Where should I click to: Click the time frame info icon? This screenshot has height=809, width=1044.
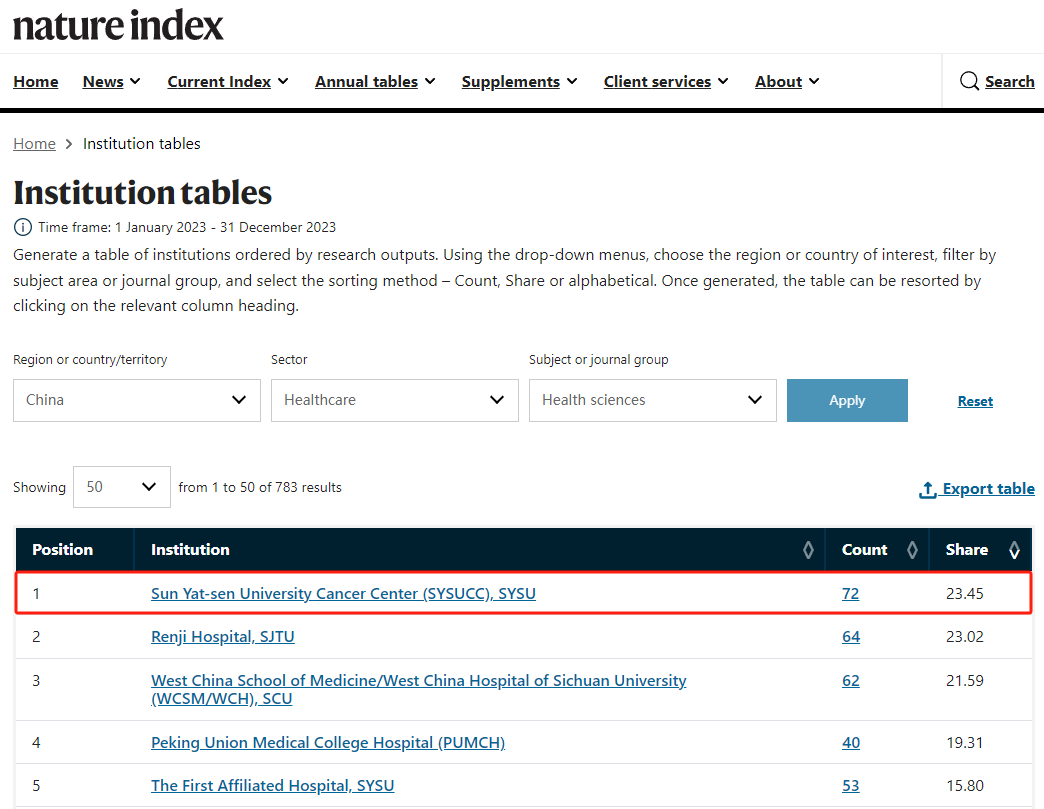pyautogui.click(x=22, y=227)
